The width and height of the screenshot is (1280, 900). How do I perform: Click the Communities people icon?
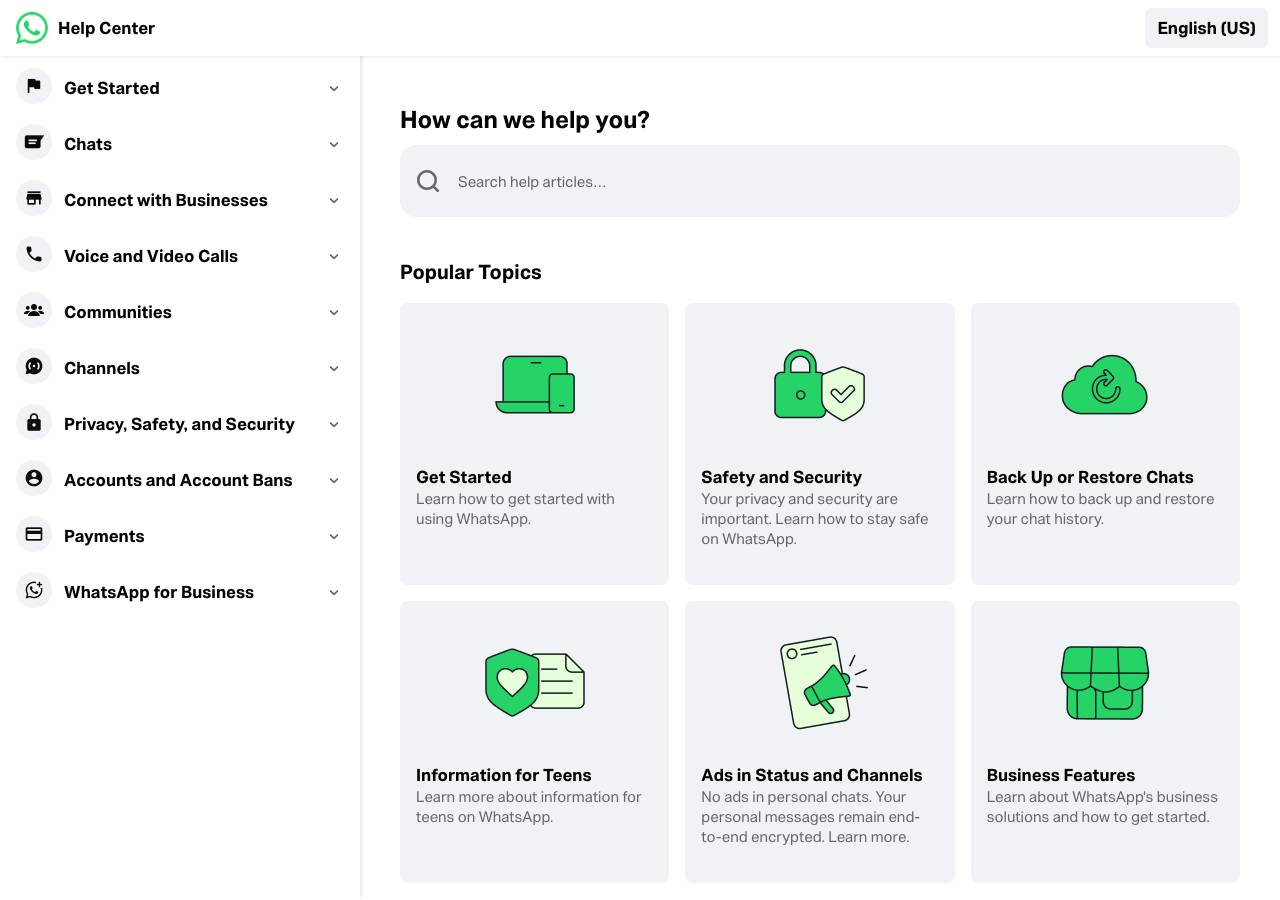(34, 310)
